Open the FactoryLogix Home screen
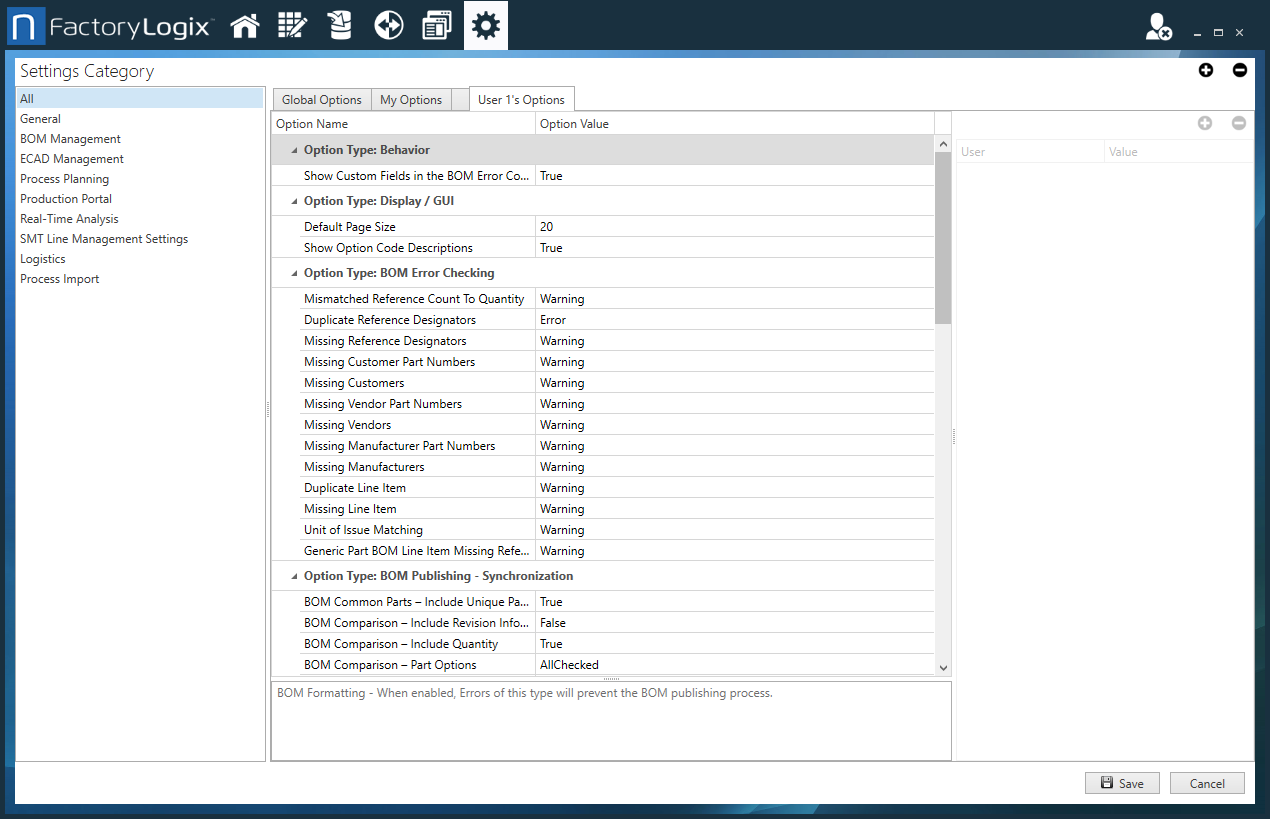The image size is (1270, 819). click(245, 24)
